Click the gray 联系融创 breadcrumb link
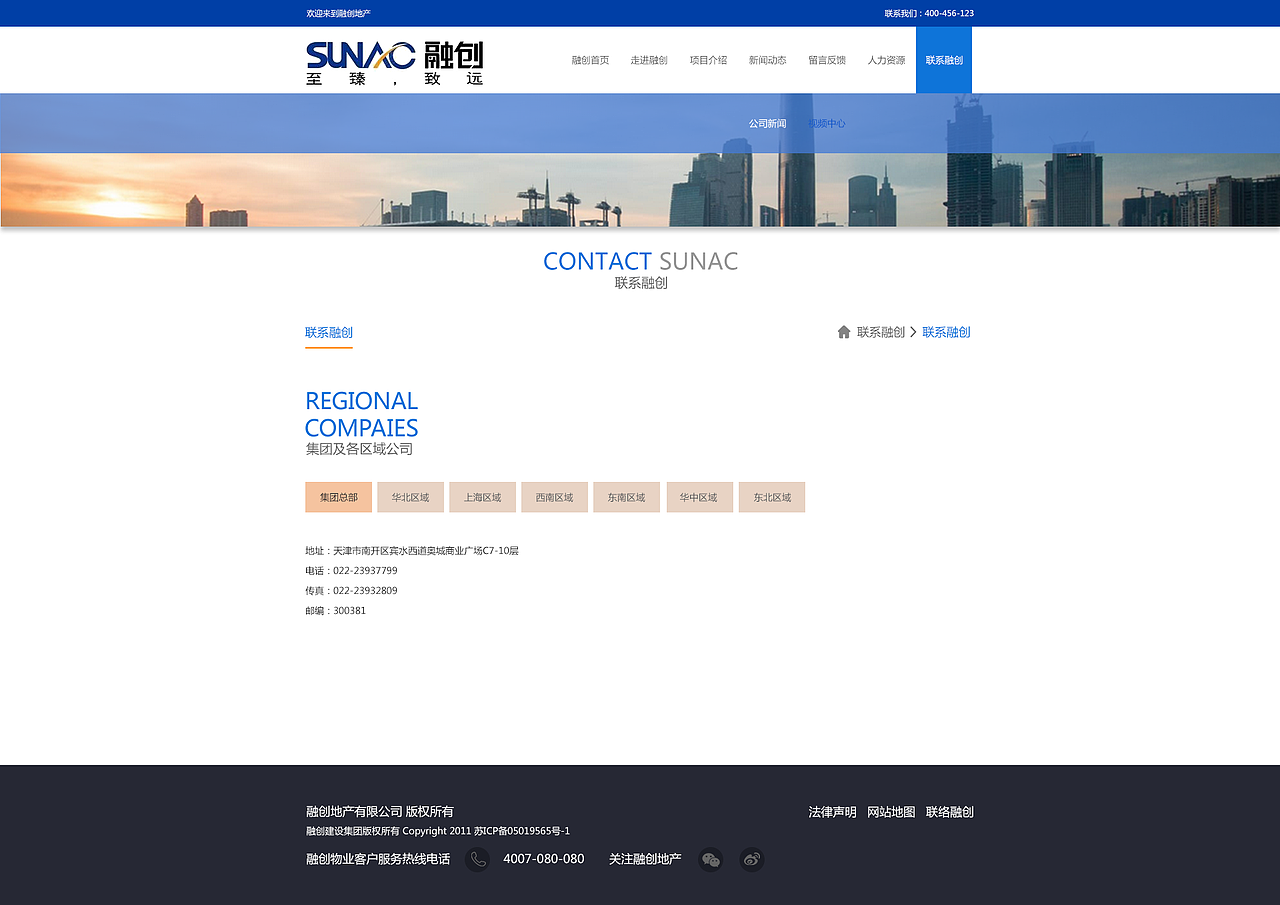The image size is (1280, 905). coord(881,332)
